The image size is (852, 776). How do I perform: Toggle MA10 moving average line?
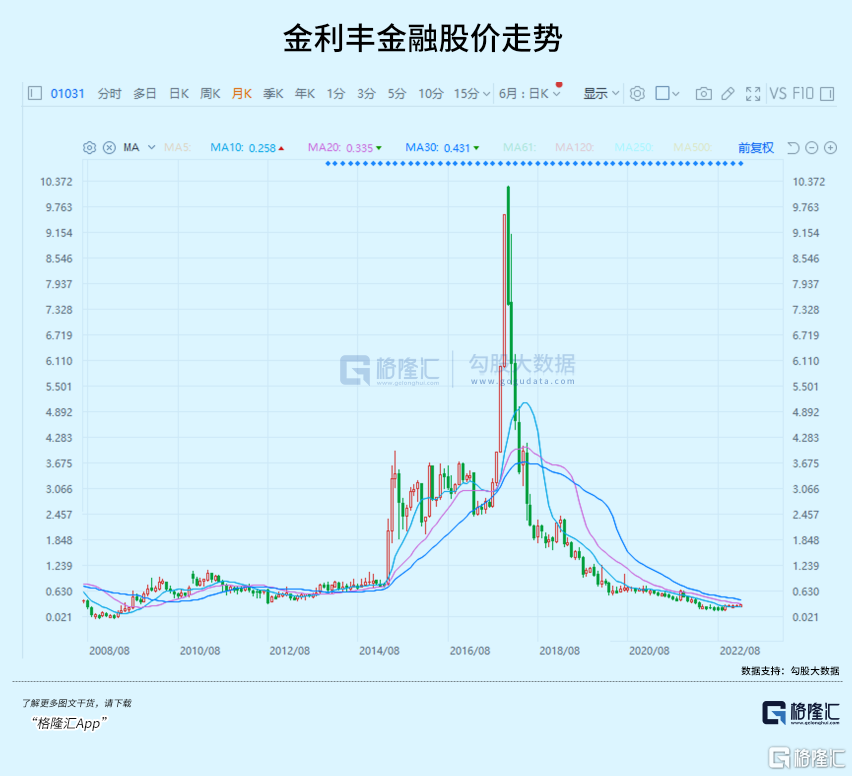click(x=242, y=148)
